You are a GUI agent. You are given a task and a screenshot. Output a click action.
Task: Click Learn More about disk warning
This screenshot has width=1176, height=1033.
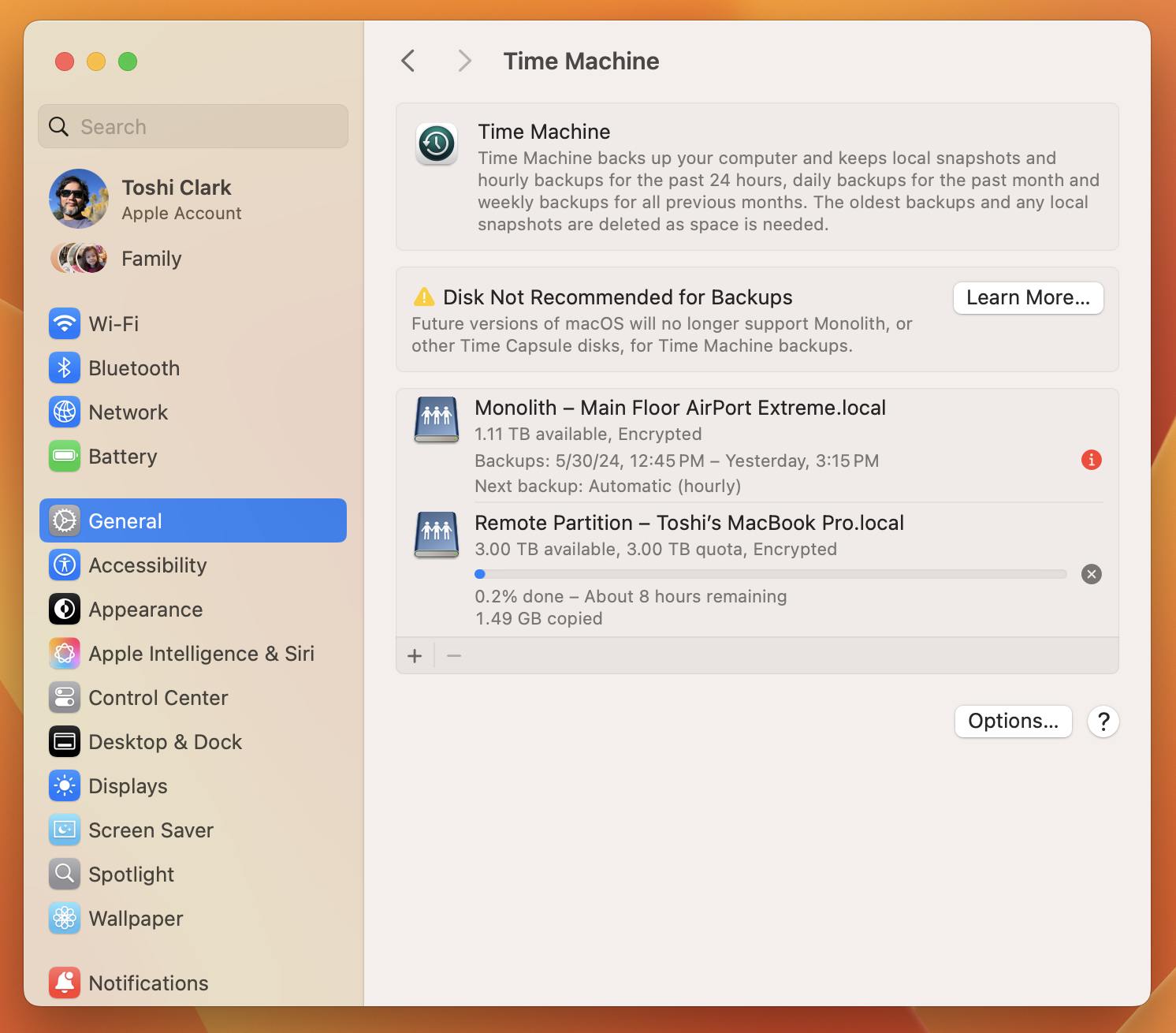coord(1029,298)
